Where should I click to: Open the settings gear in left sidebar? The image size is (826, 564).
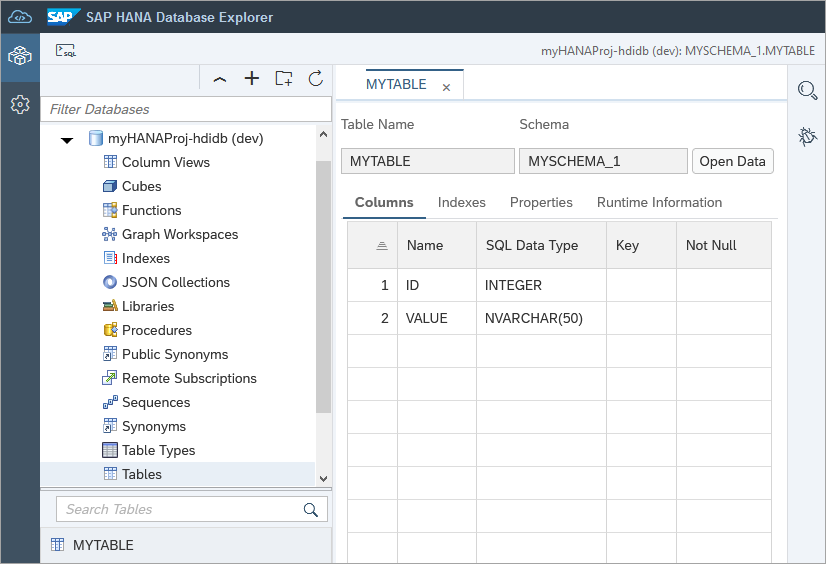(x=20, y=105)
